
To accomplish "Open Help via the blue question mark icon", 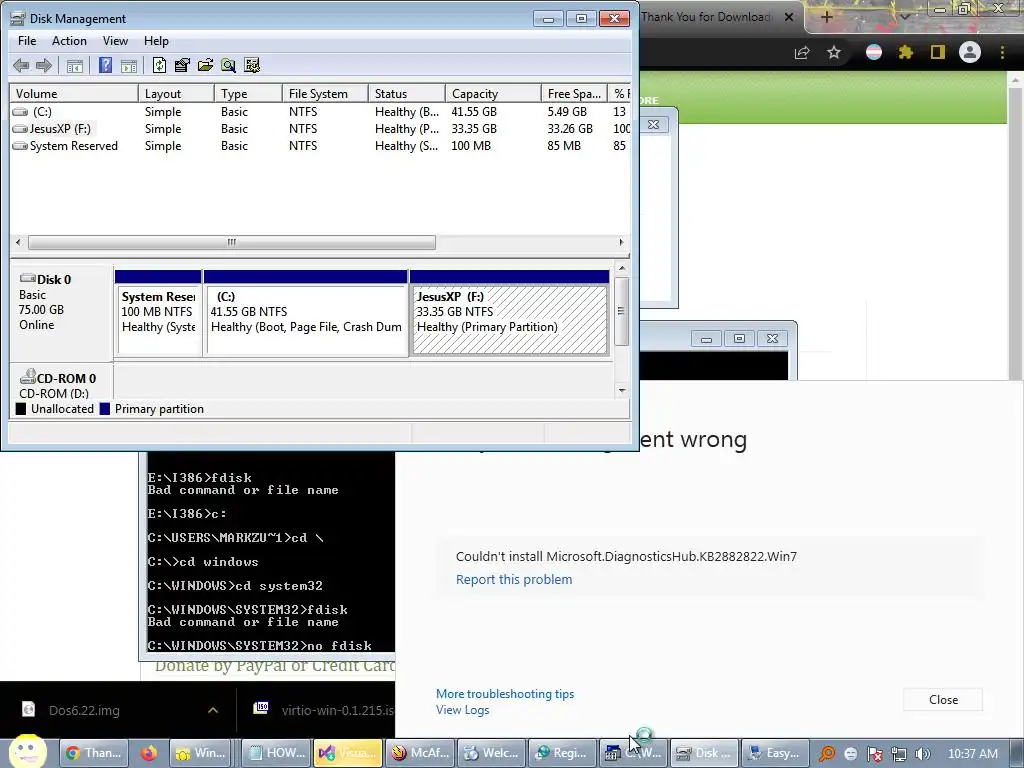I will click(105, 65).
